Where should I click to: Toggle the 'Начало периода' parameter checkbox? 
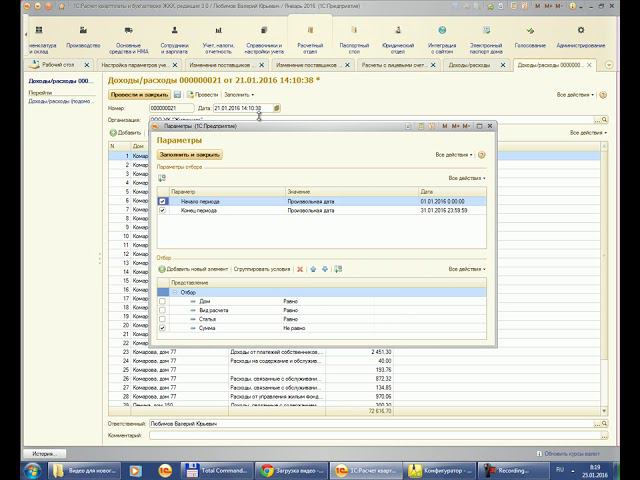coord(163,201)
